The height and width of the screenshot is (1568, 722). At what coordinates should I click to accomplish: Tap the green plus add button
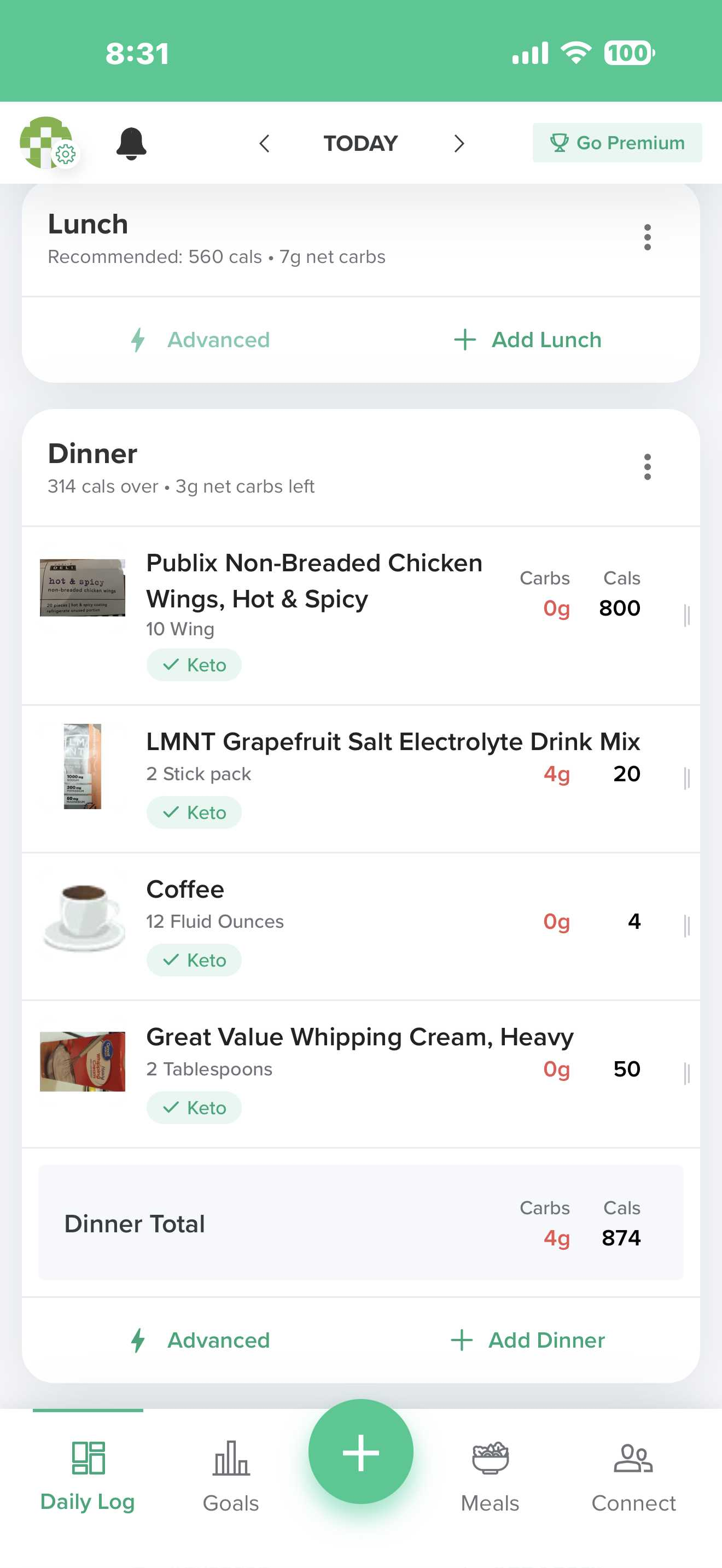(x=361, y=1452)
